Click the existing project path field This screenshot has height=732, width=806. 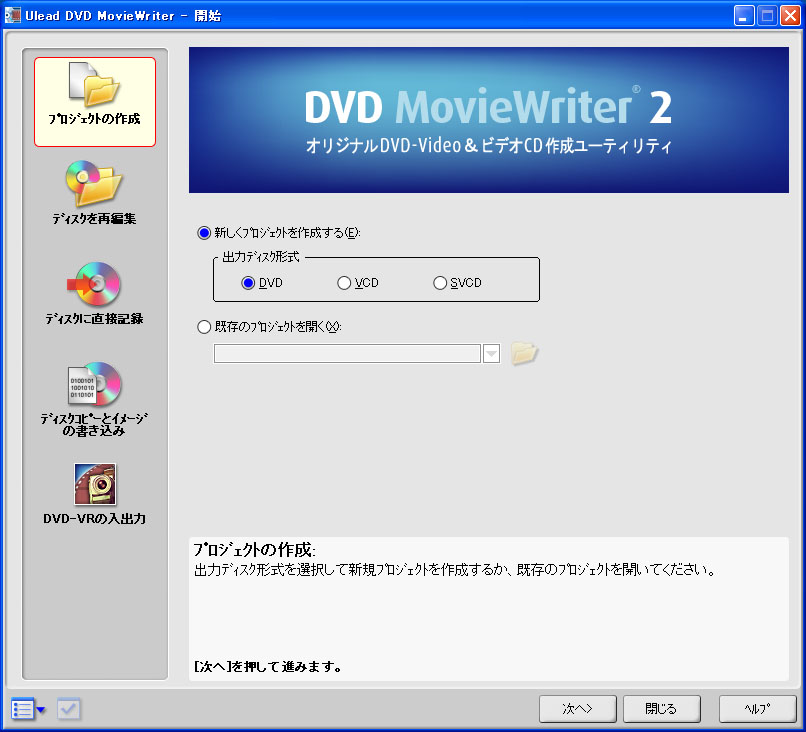(347, 354)
